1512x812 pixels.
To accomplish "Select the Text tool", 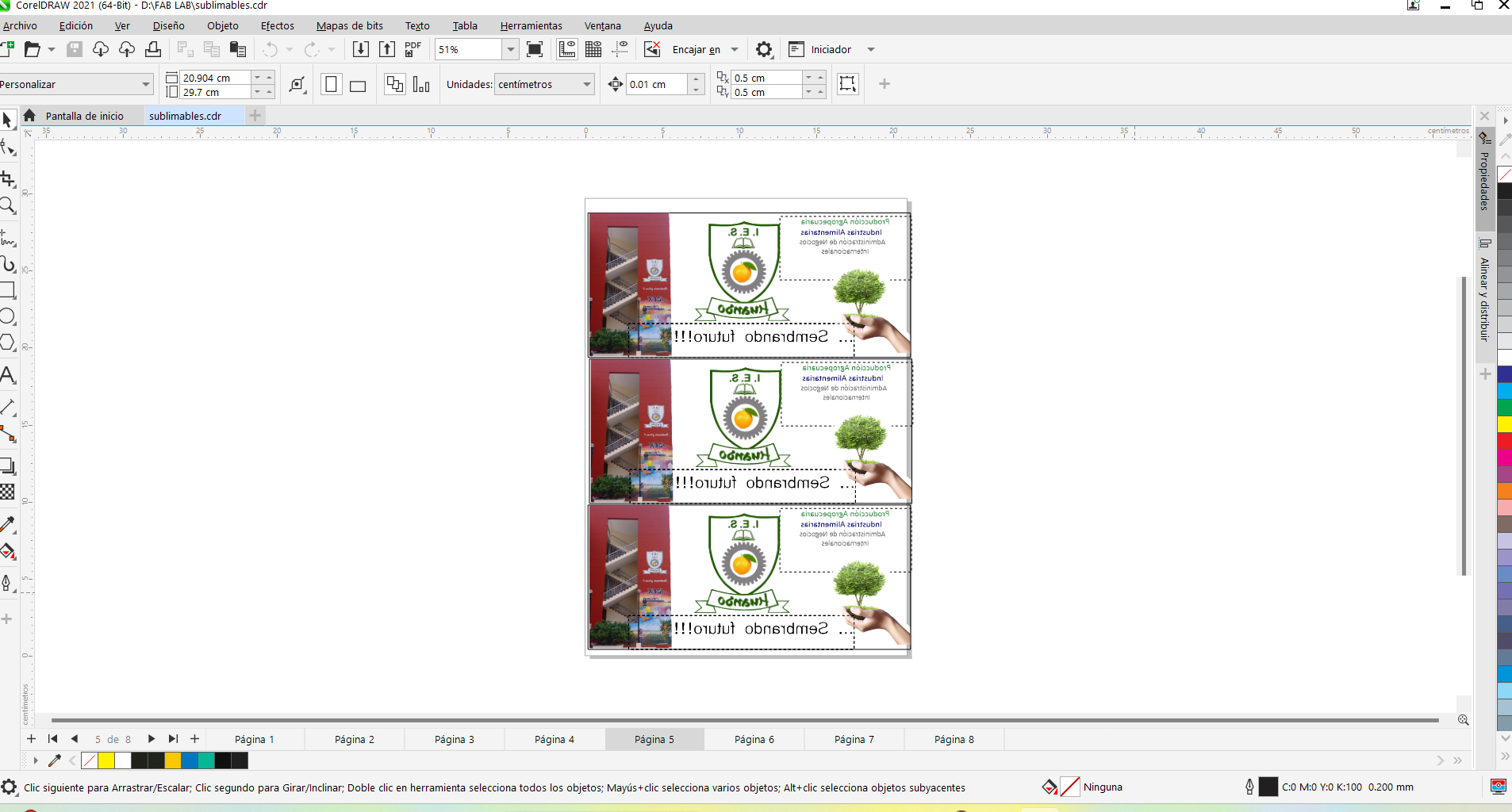I will (x=8, y=375).
